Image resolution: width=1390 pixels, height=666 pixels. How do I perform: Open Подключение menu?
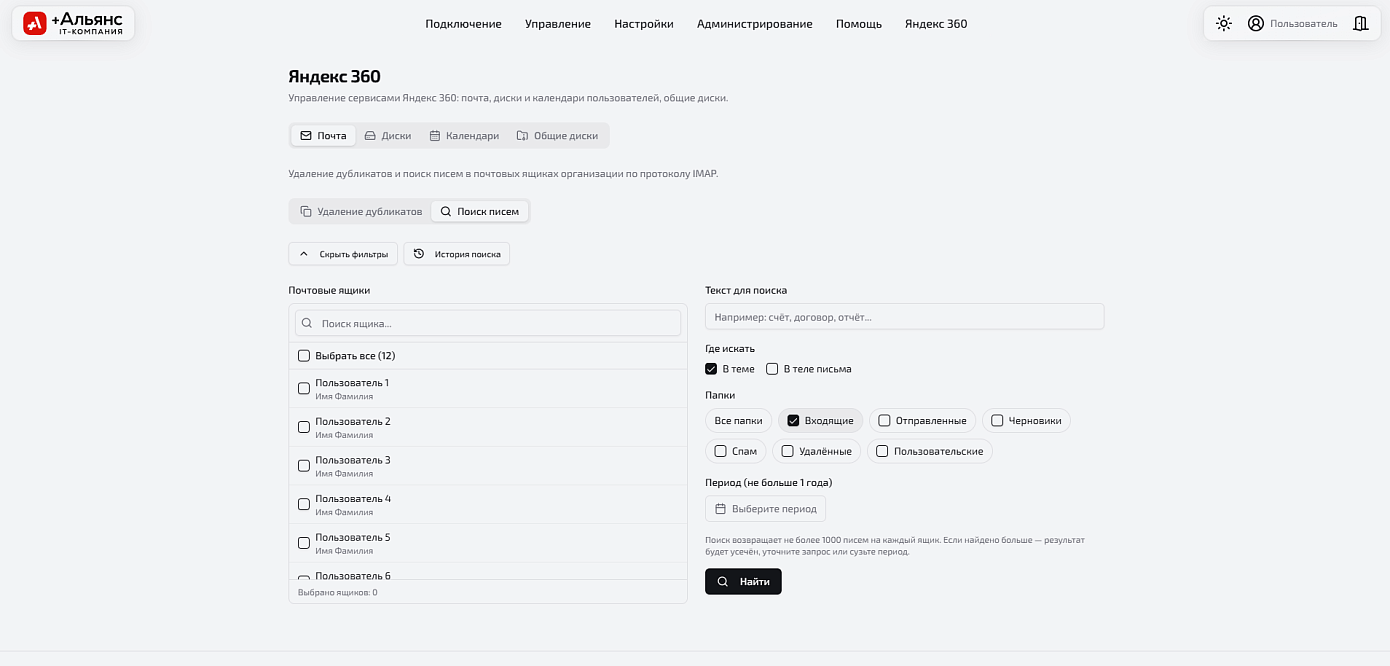point(463,24)
